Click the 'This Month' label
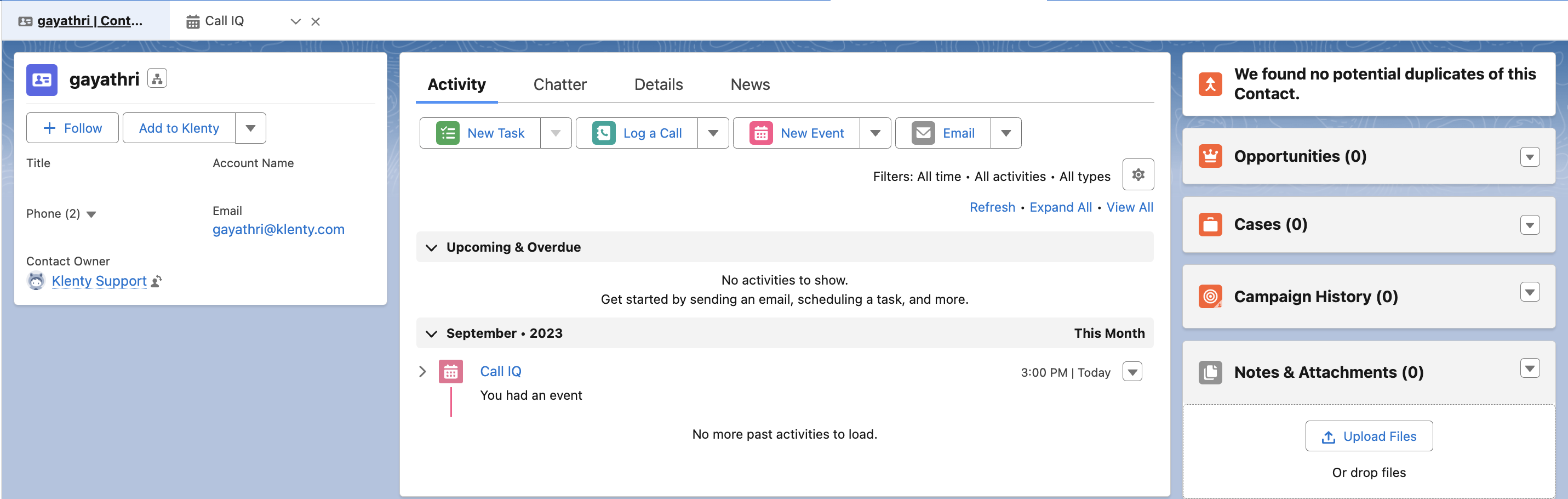 pos(1109,334)
